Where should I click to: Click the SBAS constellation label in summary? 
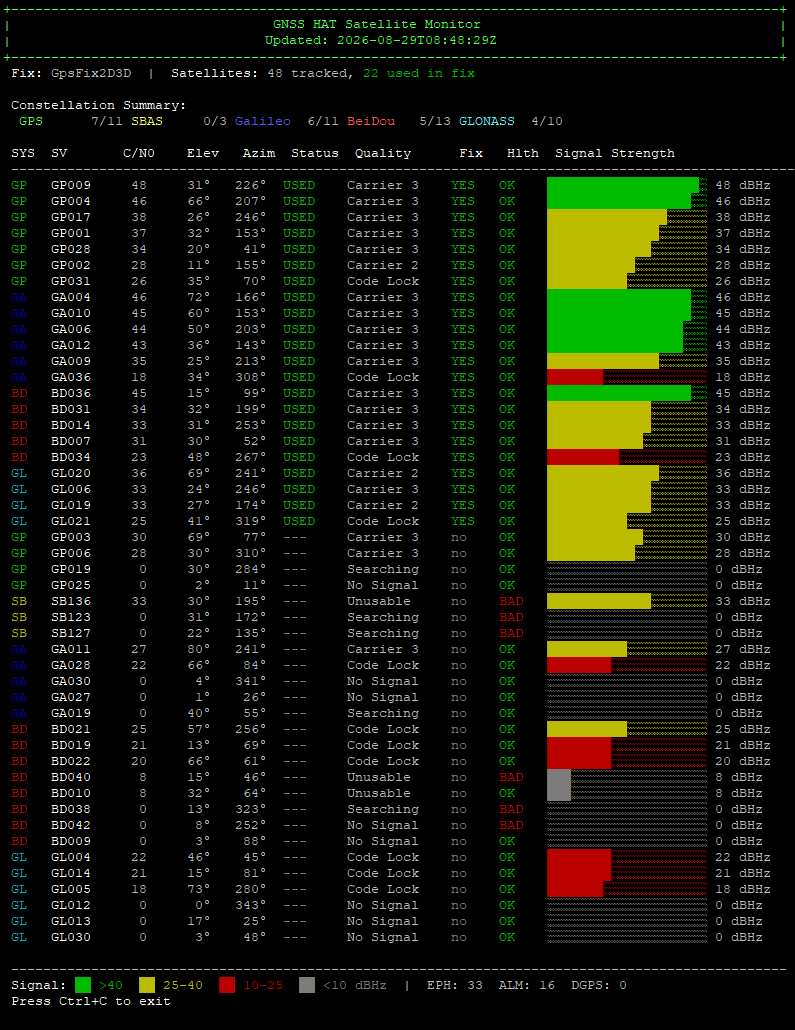point(147,121)
